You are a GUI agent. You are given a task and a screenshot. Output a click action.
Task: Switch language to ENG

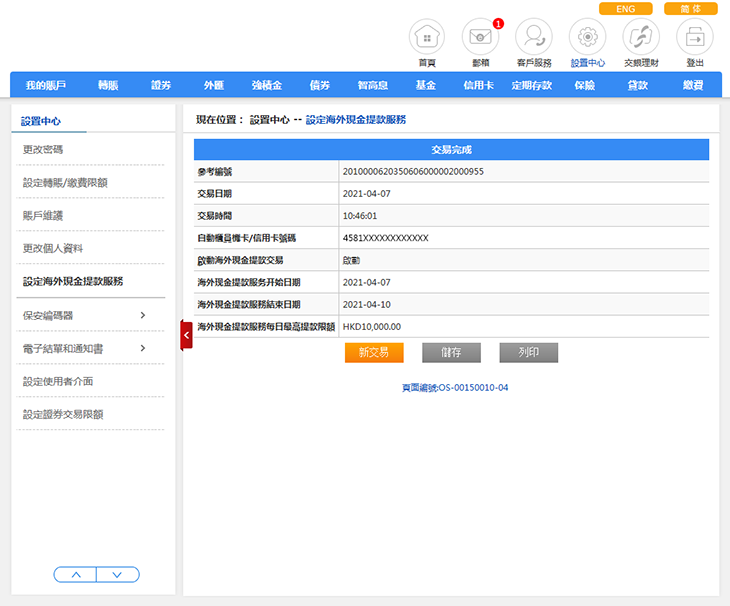point(625,9)
